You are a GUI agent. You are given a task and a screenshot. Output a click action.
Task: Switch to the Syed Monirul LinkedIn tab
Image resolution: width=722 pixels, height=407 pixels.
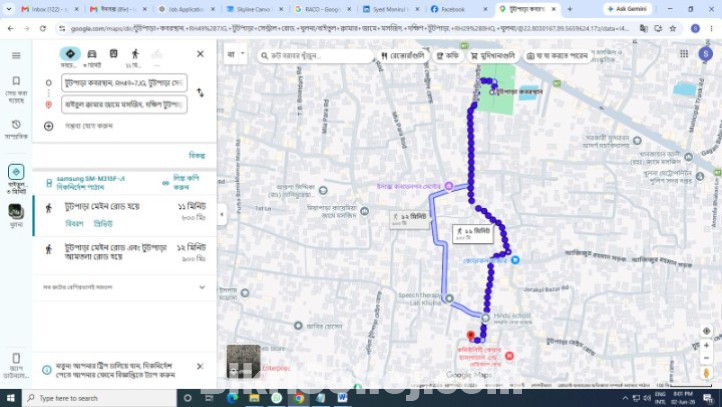pos(390,9)
